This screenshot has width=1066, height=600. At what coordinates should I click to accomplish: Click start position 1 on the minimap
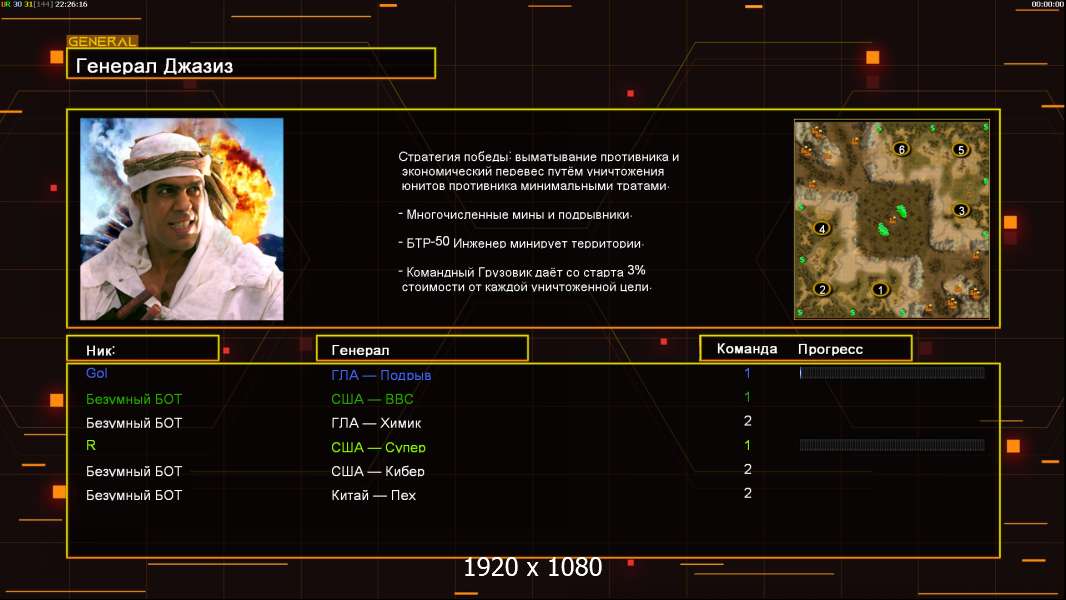pos(880,290)
